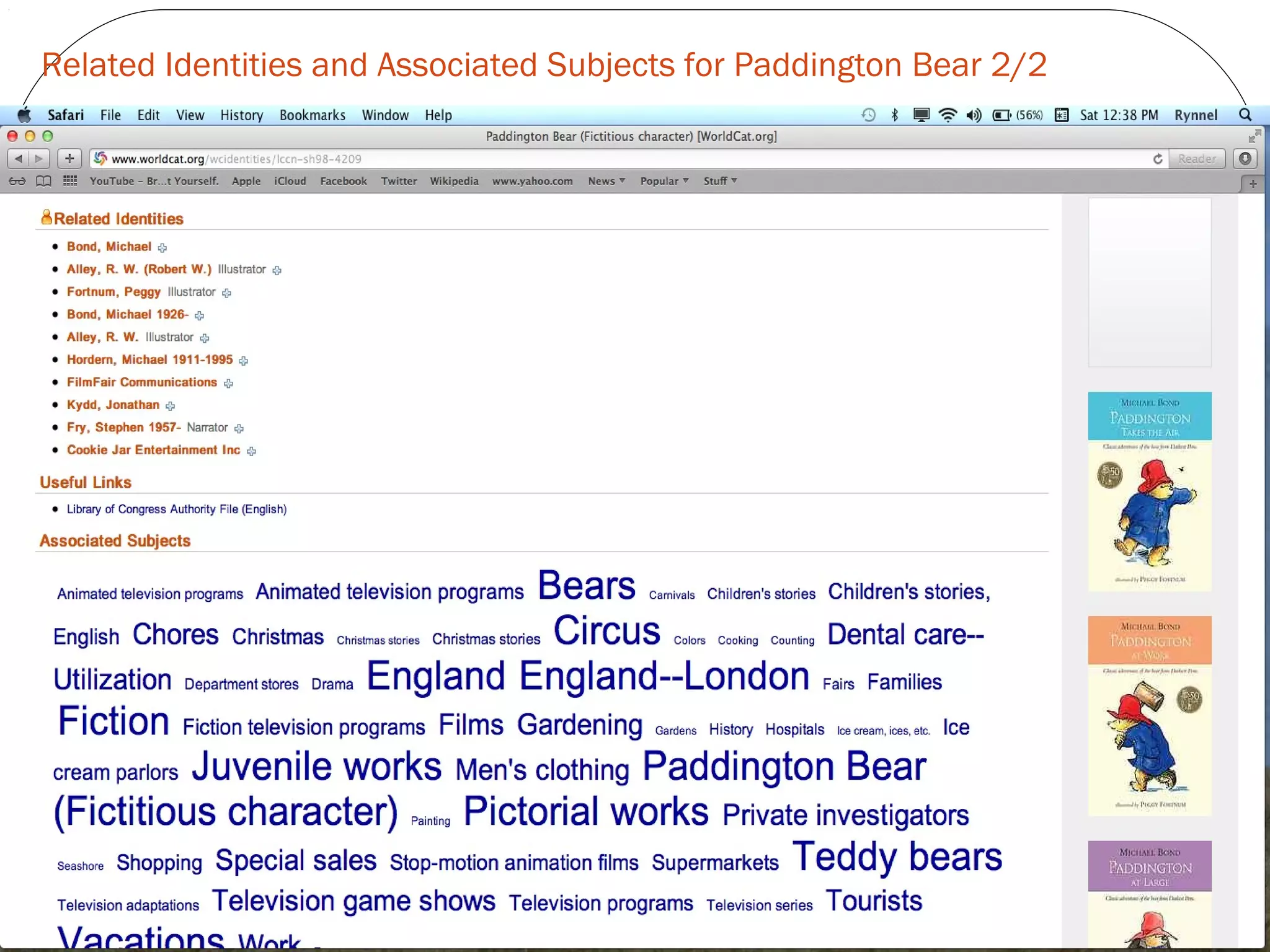Expand details beside Kydd, Jonathan
The width and height of the screenshot is (1270, 952).
(x=171, y=406)
